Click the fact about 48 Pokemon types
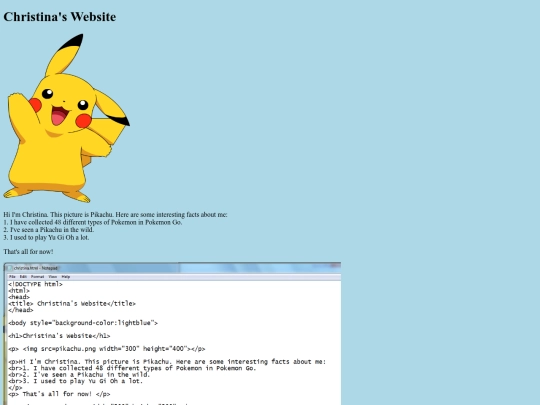The image size is (540, 405). tap(93, 222)
